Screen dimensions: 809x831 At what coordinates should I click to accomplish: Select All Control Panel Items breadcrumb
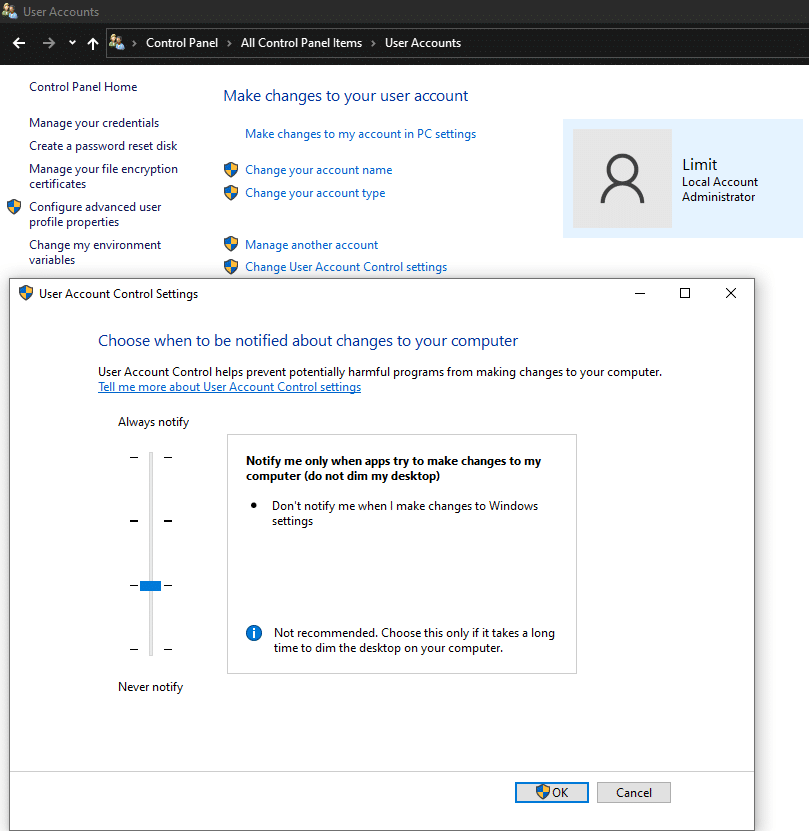pyautogui.click(x=301, y=43)
